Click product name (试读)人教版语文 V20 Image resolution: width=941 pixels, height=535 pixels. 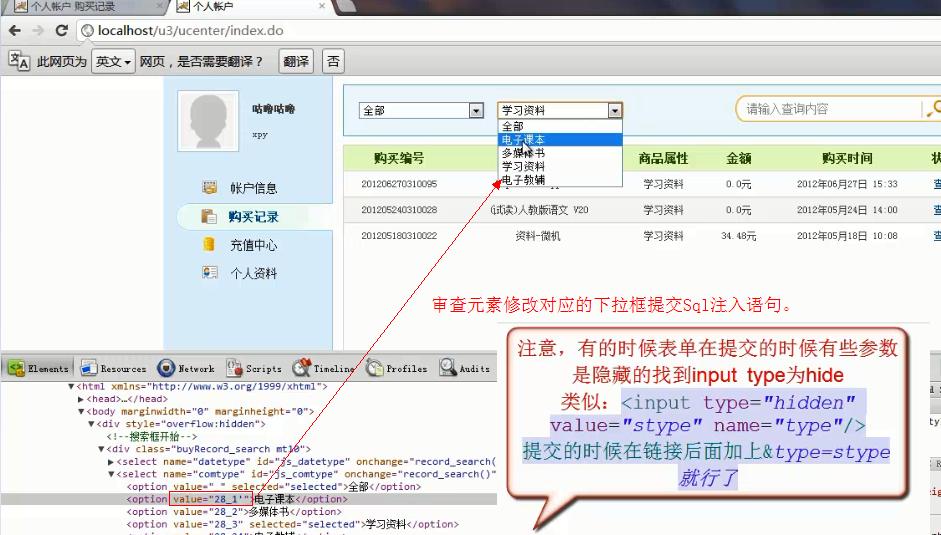pos(539,210)
